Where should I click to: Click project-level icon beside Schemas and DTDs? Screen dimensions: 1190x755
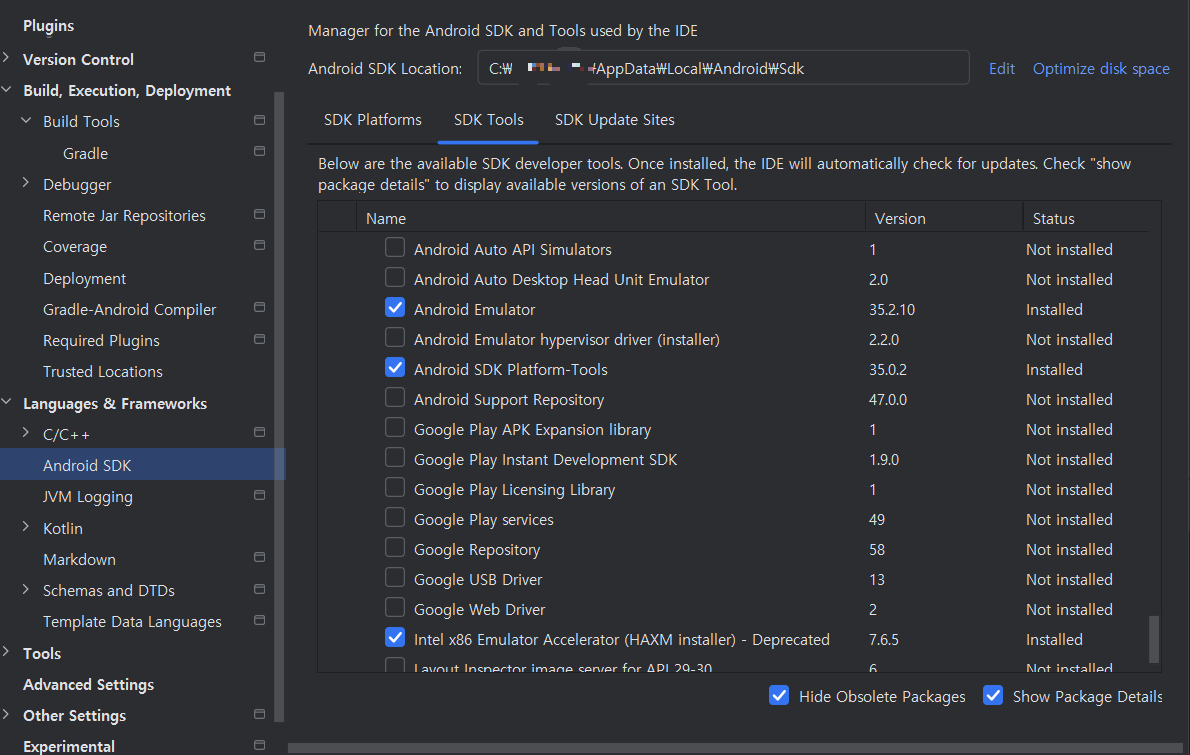pos(260,590)
